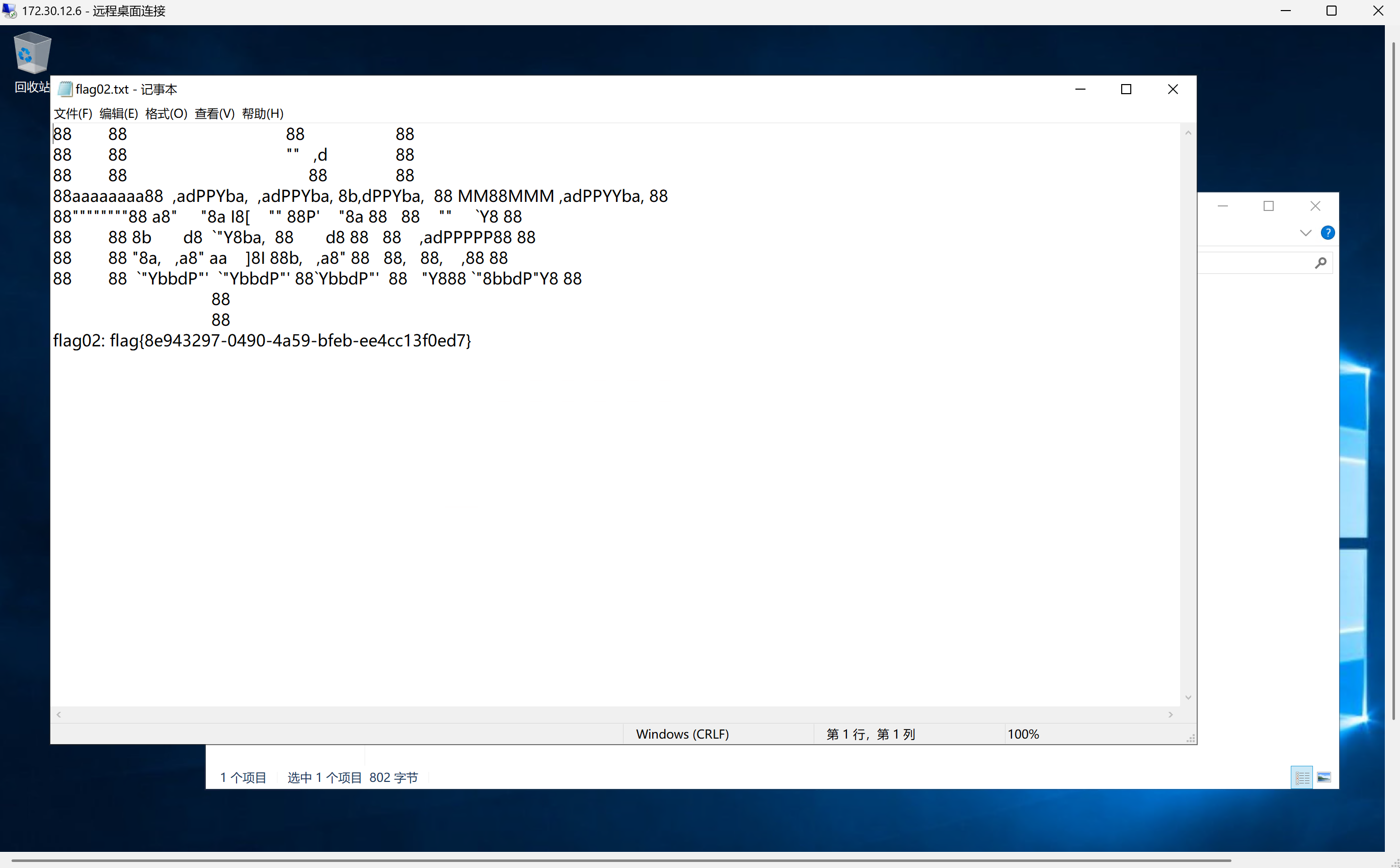Click the Explorer search magnifier icon
Screen dimensions: 1400x868
click(x=1320, y=263)
